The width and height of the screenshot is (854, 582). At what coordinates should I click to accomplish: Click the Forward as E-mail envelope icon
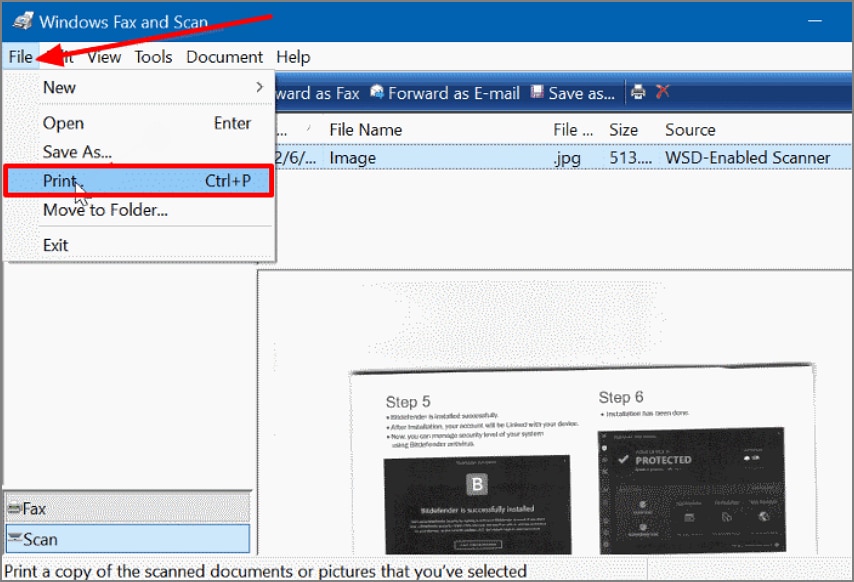point(377,91)
